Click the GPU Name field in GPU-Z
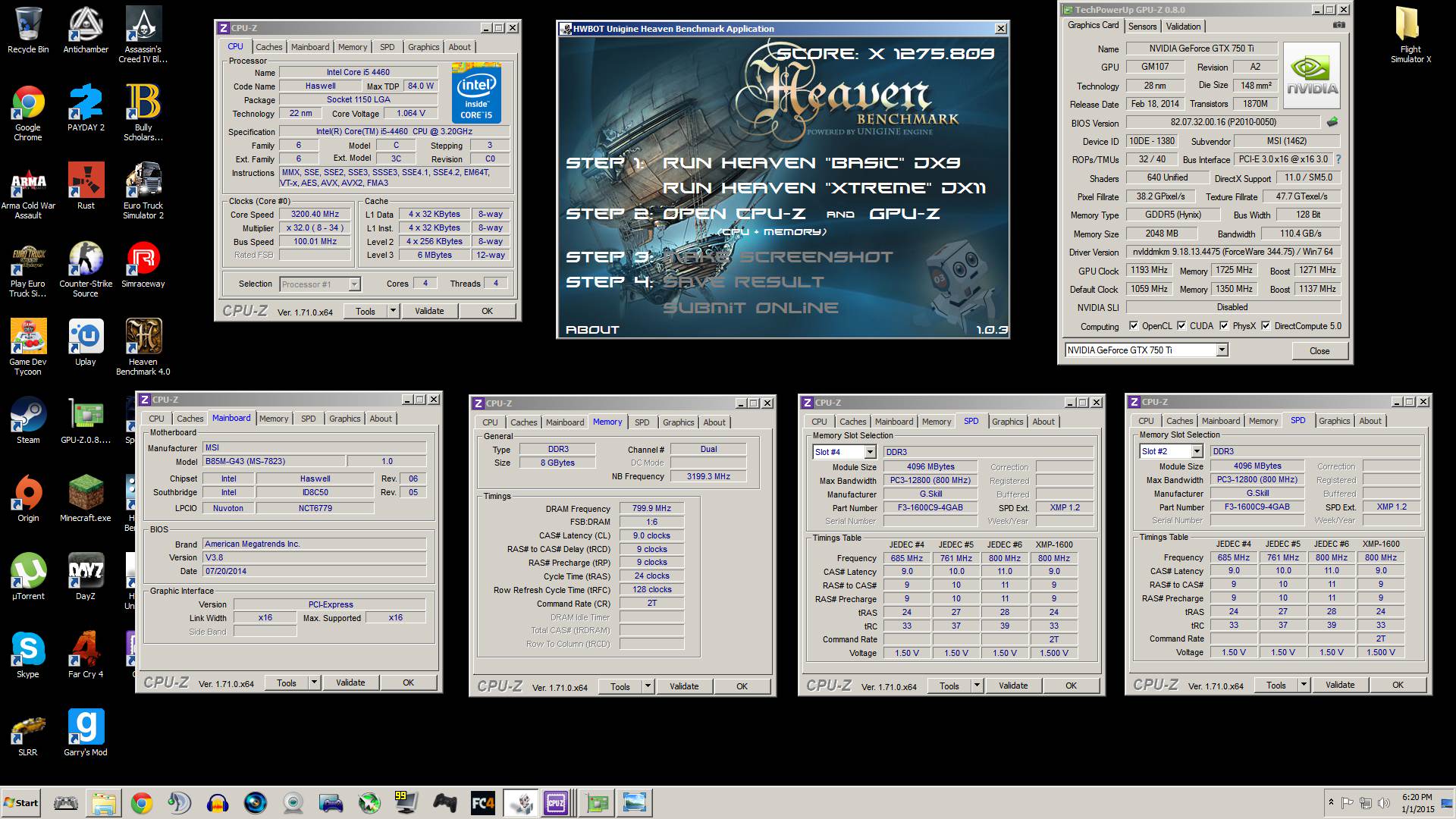Screen dimensions: 1456x819 pos(1201,49)
